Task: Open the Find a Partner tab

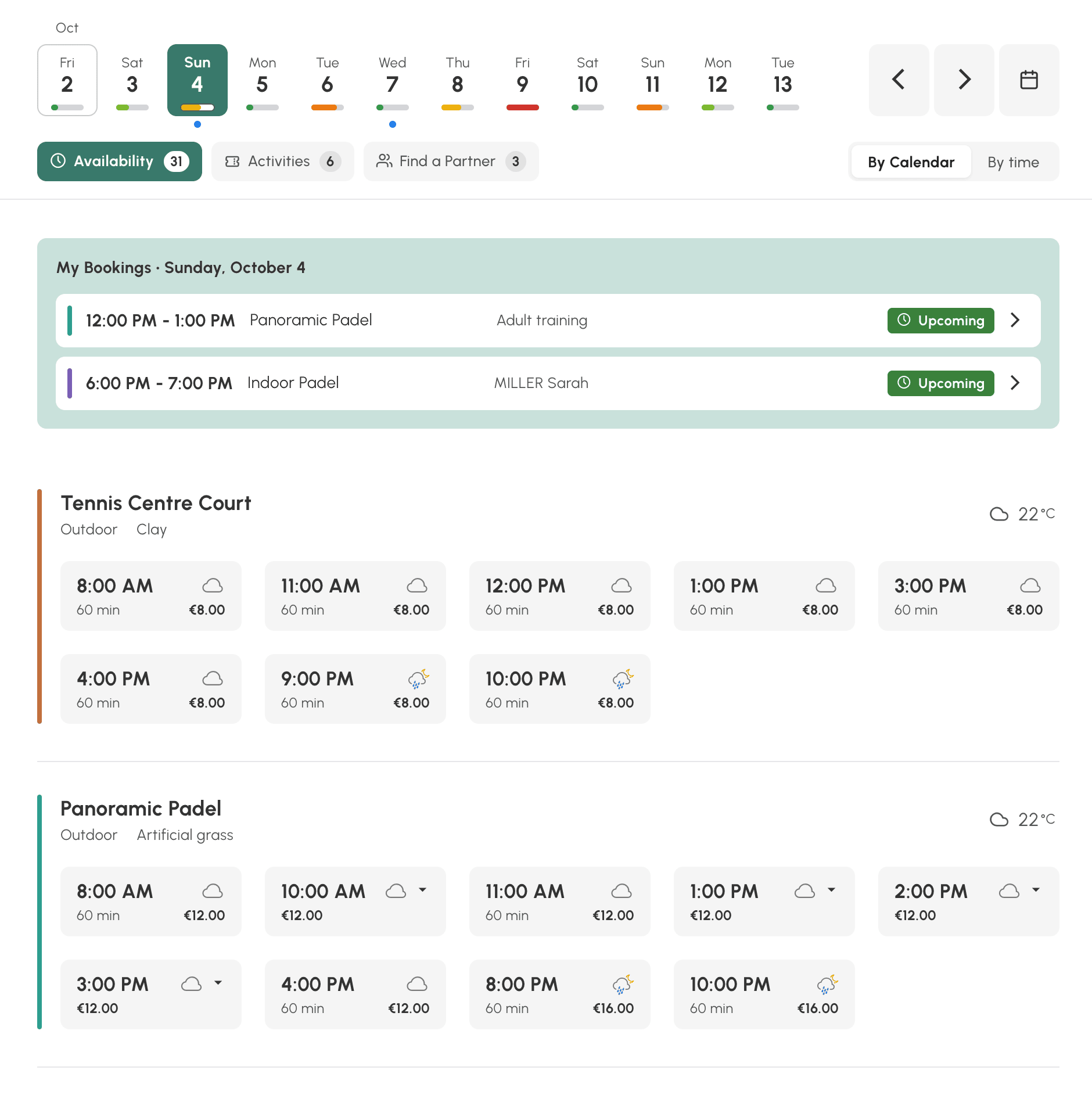Action: pyautogui.click(x=451, y=161)
